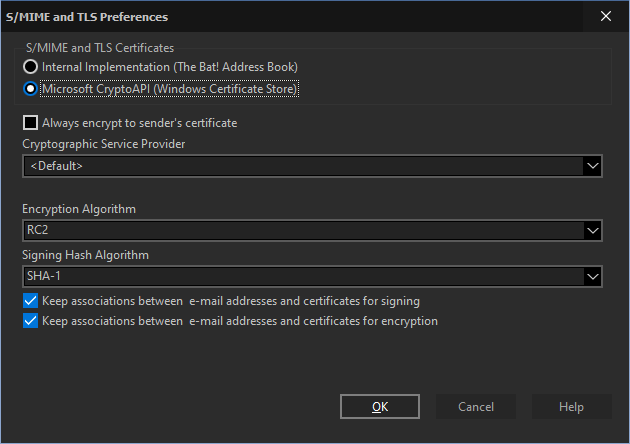
Task: Click the RC2 encryption algorithm field
Action: (312, 231)
